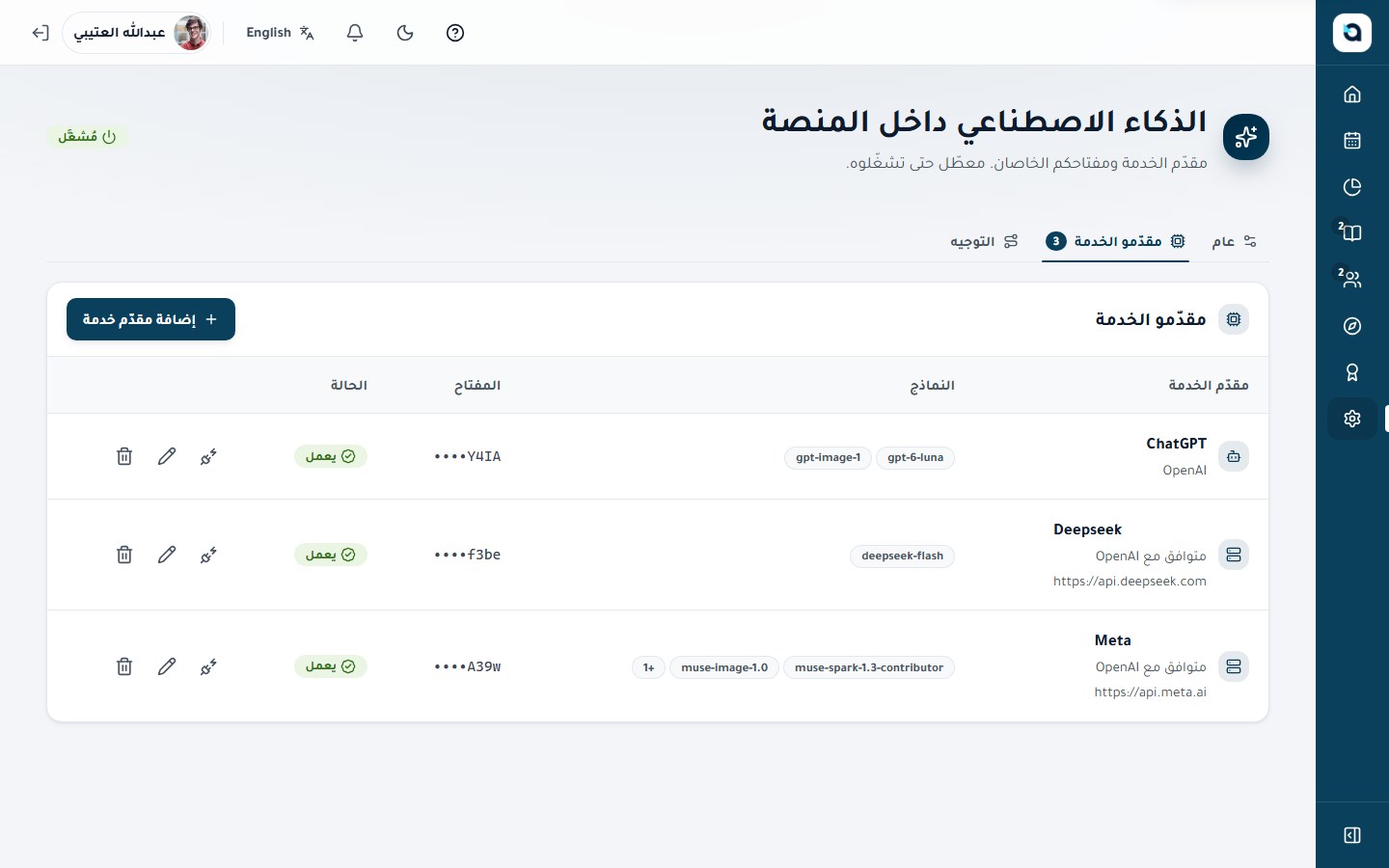Open the notifications bell
The height and width of the screenshot is (868, 1389).
pyautogui.click(x=355, y=33)
